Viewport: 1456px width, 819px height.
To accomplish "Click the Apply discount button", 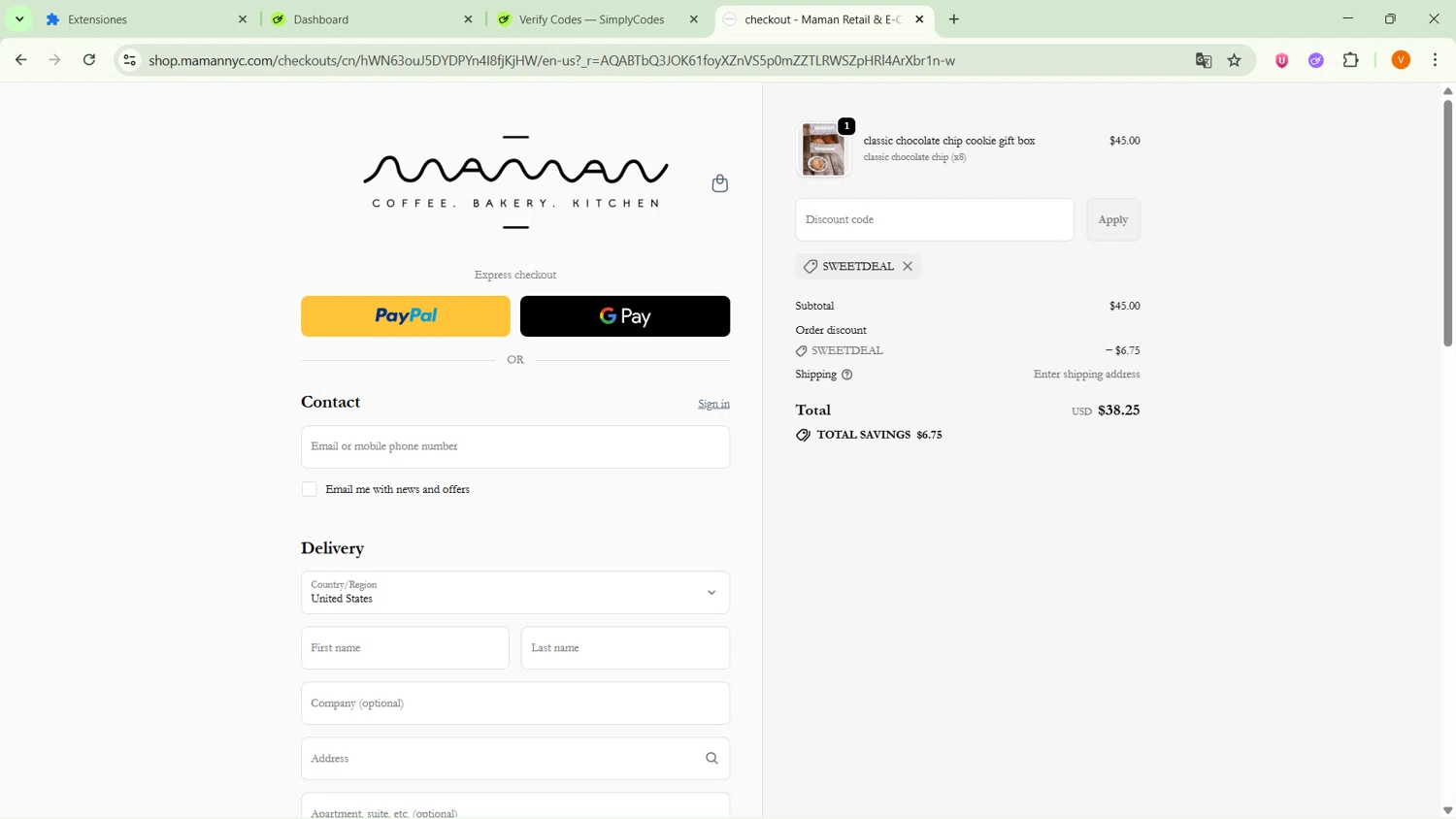I will click(1113, 219).
